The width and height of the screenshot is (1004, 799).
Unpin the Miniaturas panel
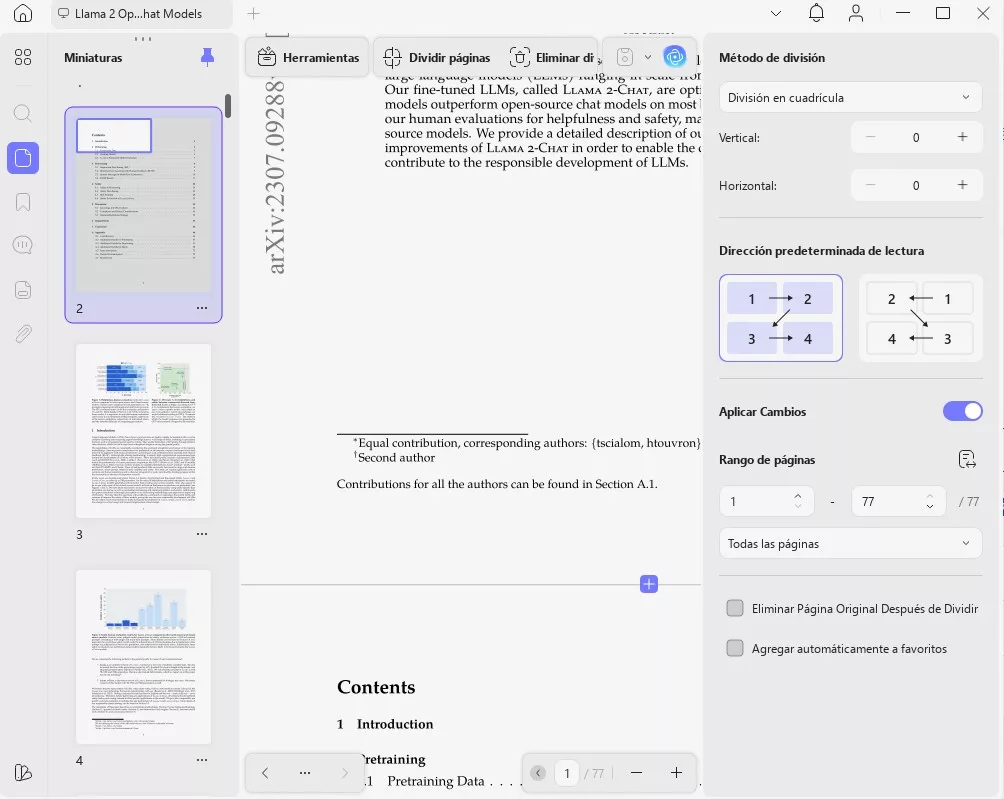click(207, 57)
